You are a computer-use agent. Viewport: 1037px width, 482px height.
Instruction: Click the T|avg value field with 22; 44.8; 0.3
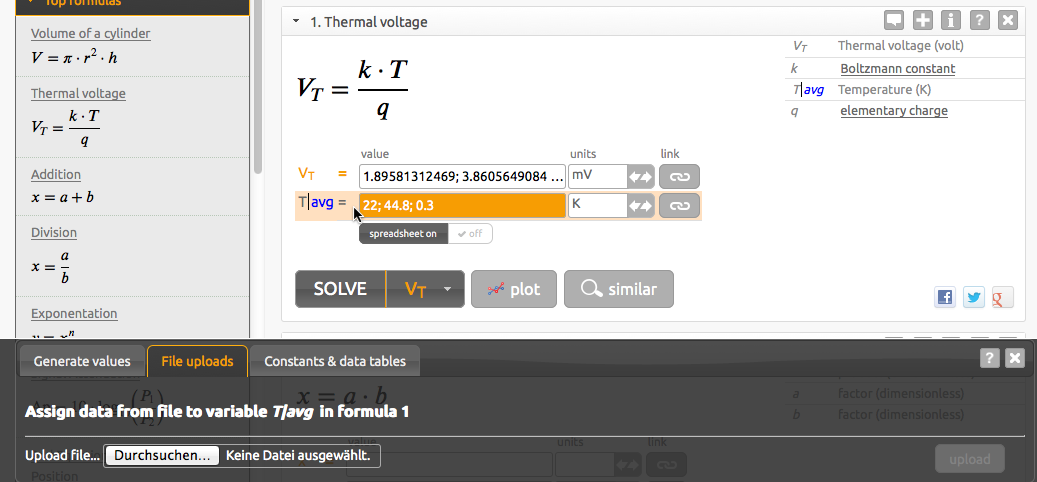tap(462, 206)
